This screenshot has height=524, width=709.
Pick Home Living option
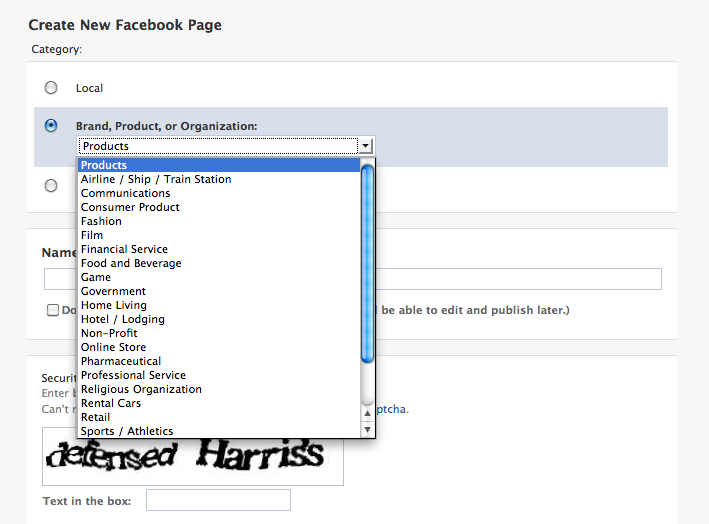click(x=219, y=305)
